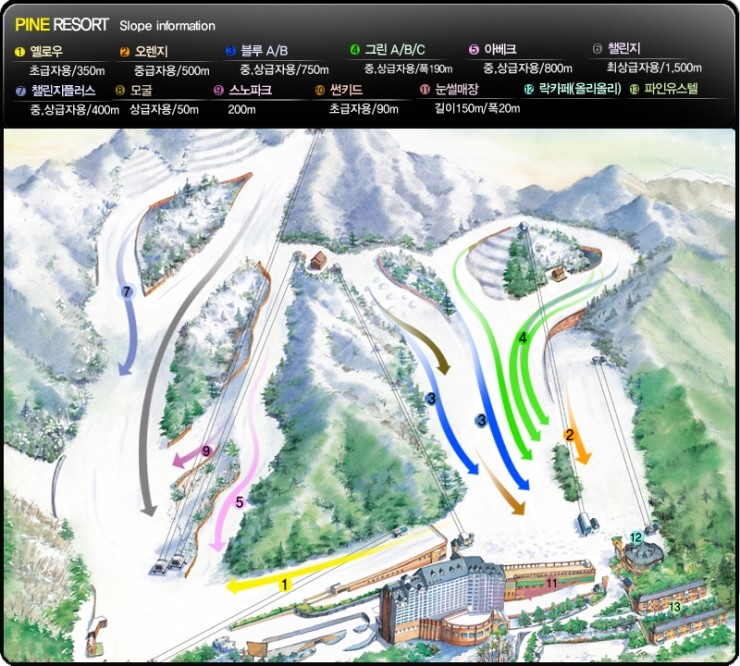Select the 12 marker above the round cafe

coord(636,537)
